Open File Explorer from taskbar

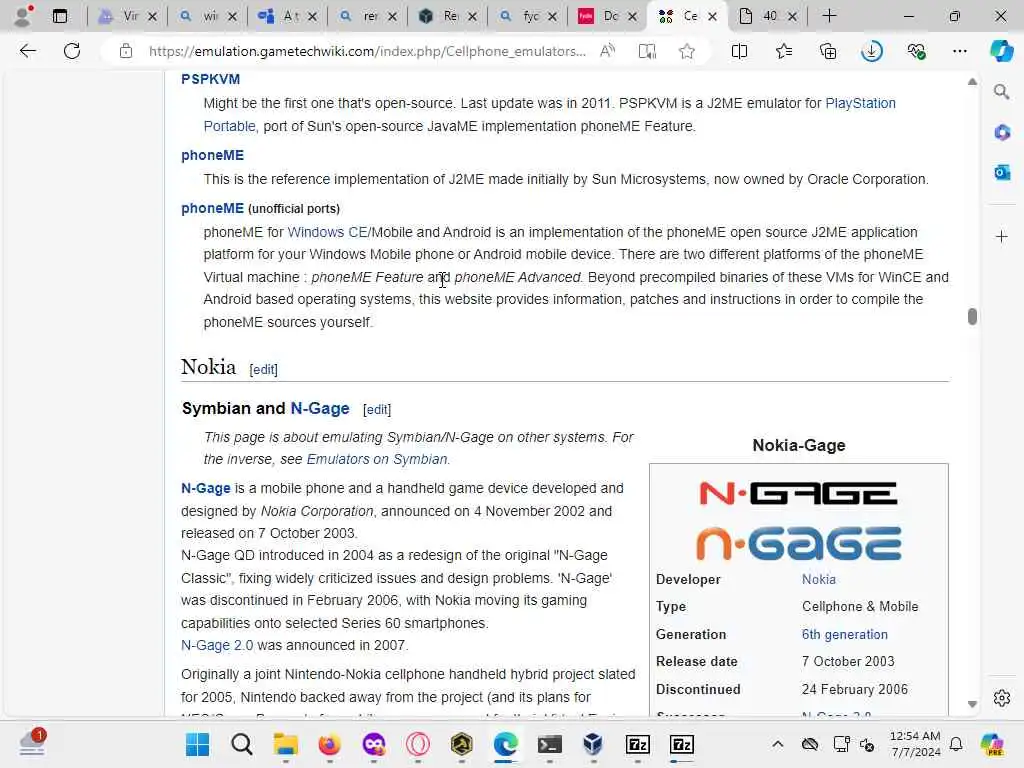click(285, 744)
